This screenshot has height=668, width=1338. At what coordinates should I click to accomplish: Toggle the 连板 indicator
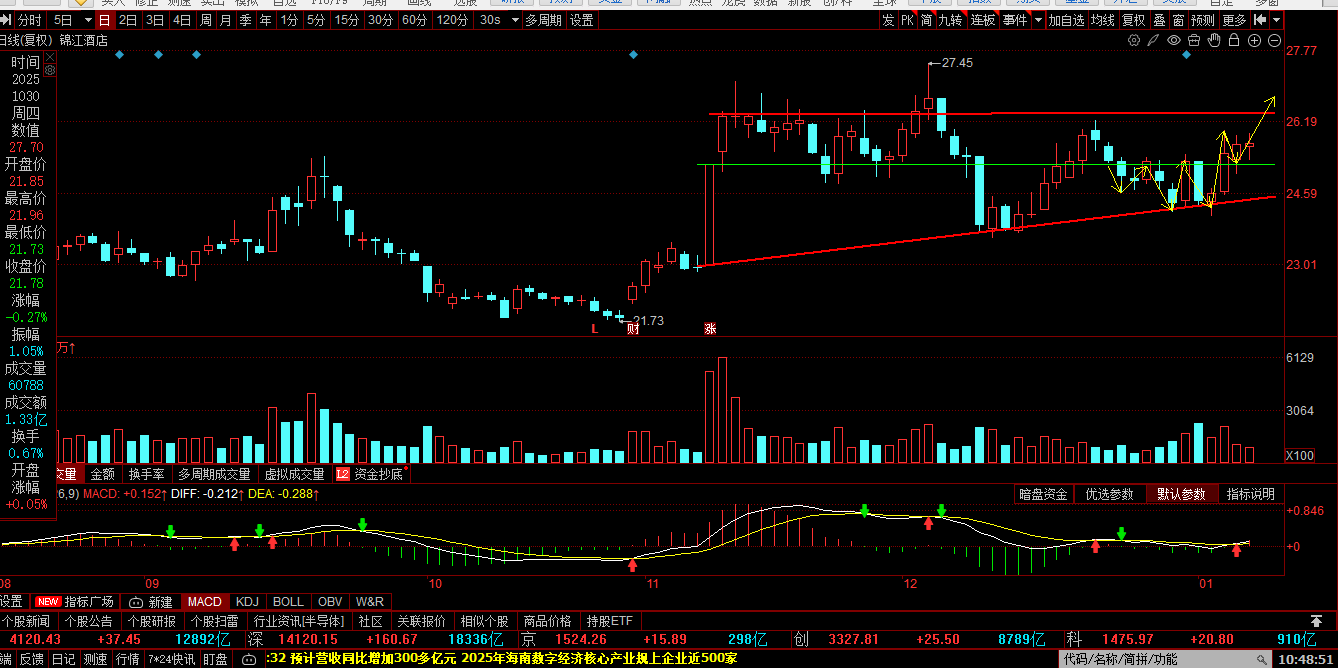pyautogui.click(x=984, y=20)
